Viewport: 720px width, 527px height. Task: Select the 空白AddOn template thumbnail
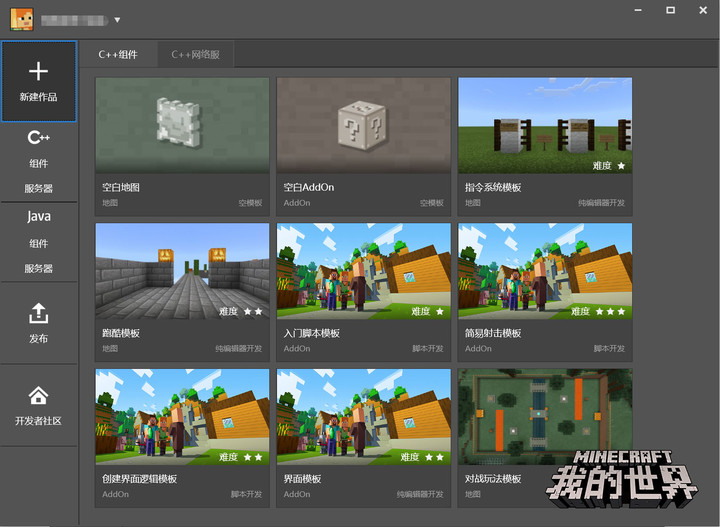tap(364, 125)
